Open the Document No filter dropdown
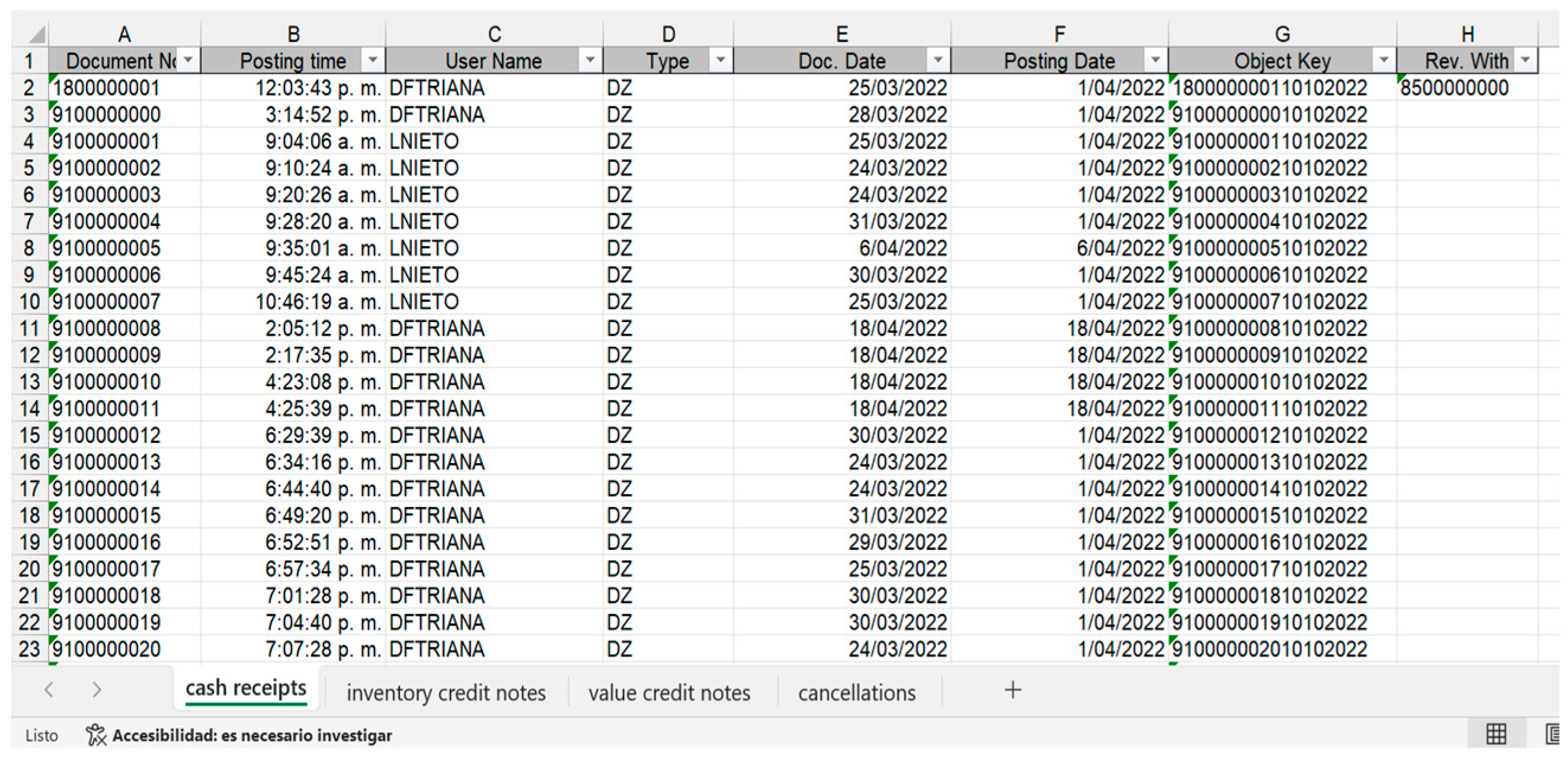 (x=188, y=60)
